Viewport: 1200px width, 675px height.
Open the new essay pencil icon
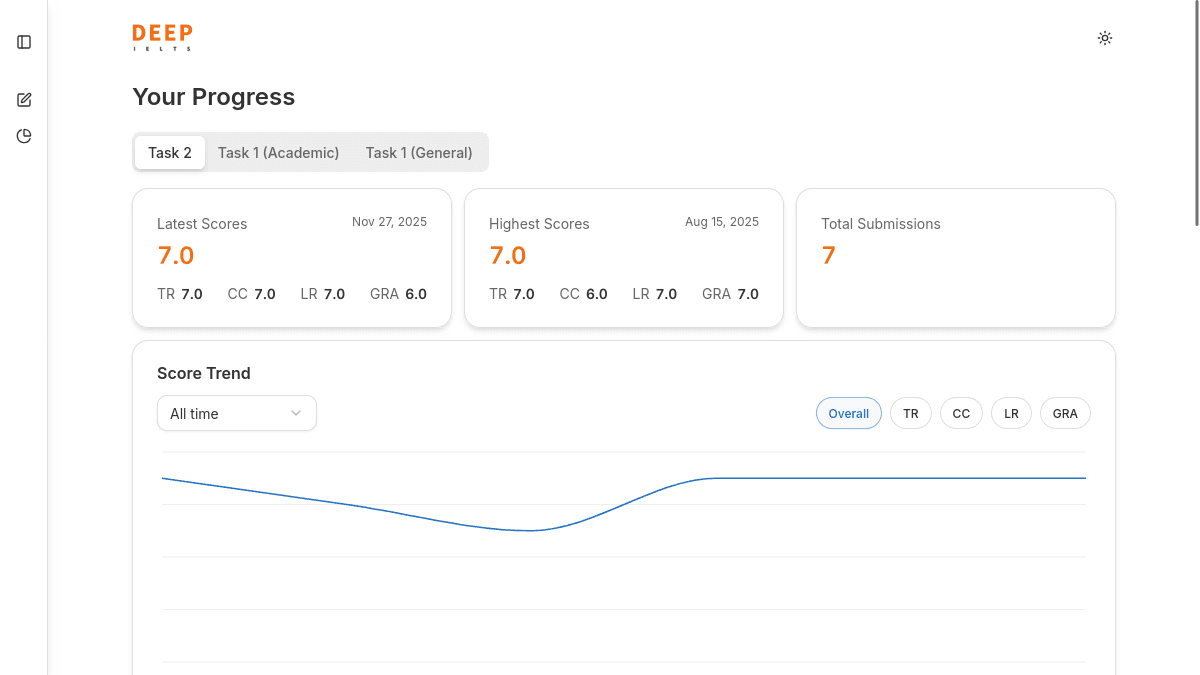click(24, 100)
